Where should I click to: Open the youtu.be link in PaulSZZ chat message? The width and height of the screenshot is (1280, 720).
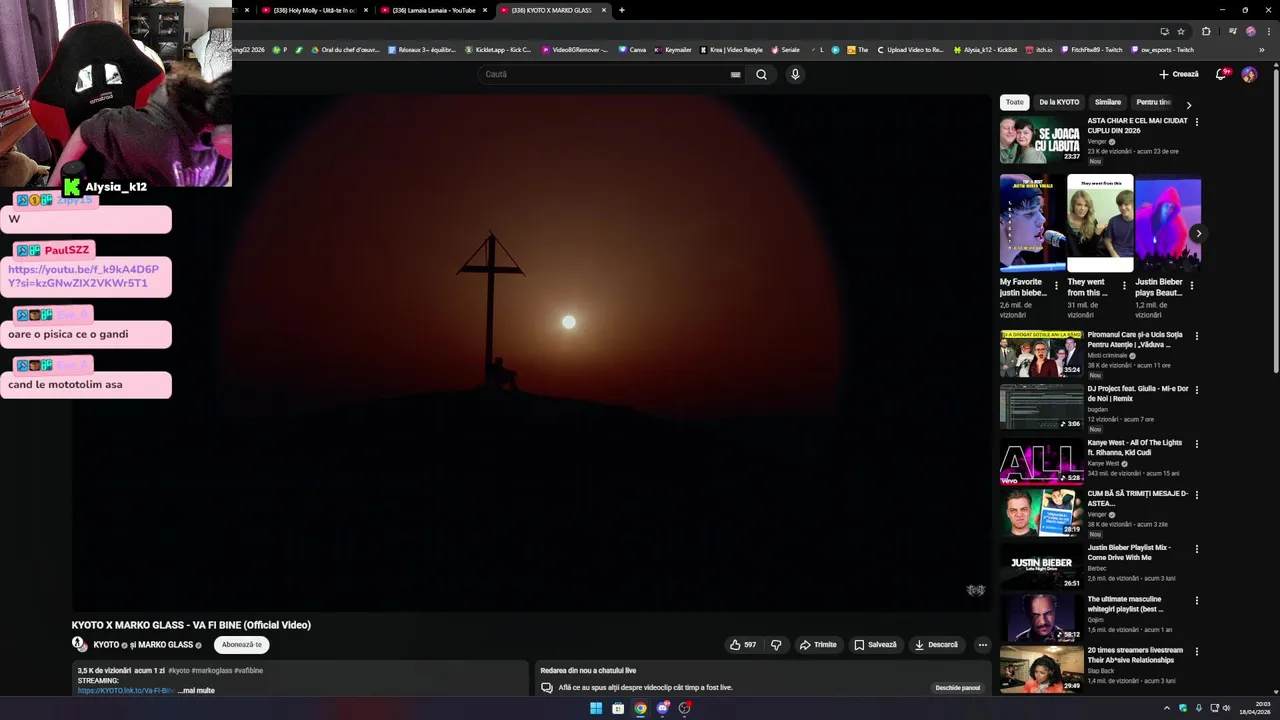click(x=83, y=276)
